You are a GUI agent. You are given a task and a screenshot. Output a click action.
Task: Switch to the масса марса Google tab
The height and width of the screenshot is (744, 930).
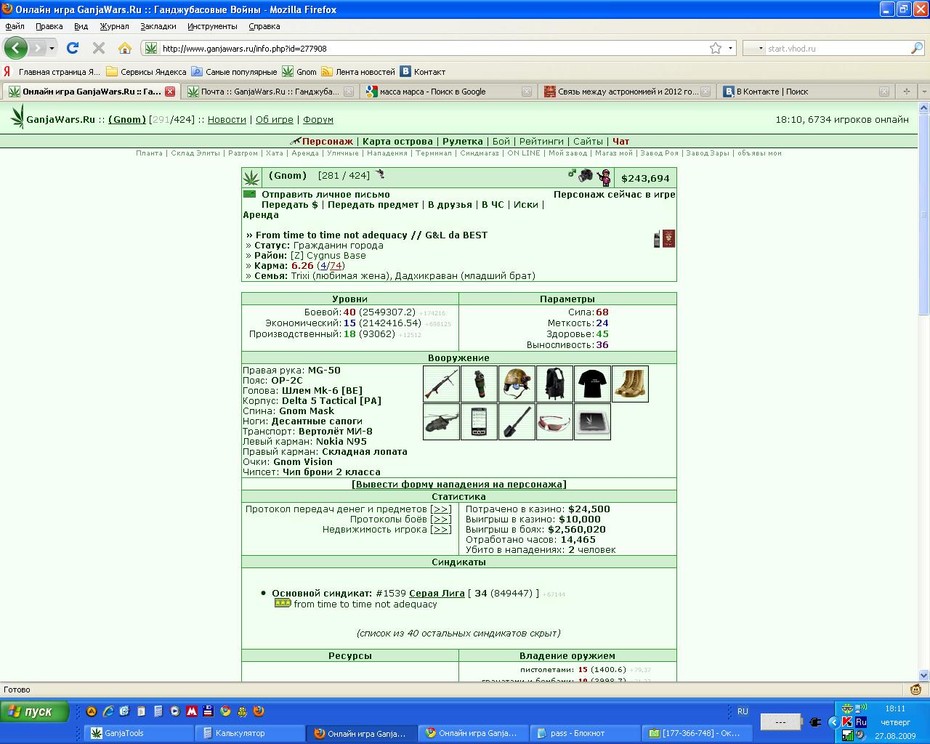click(448, 91)
